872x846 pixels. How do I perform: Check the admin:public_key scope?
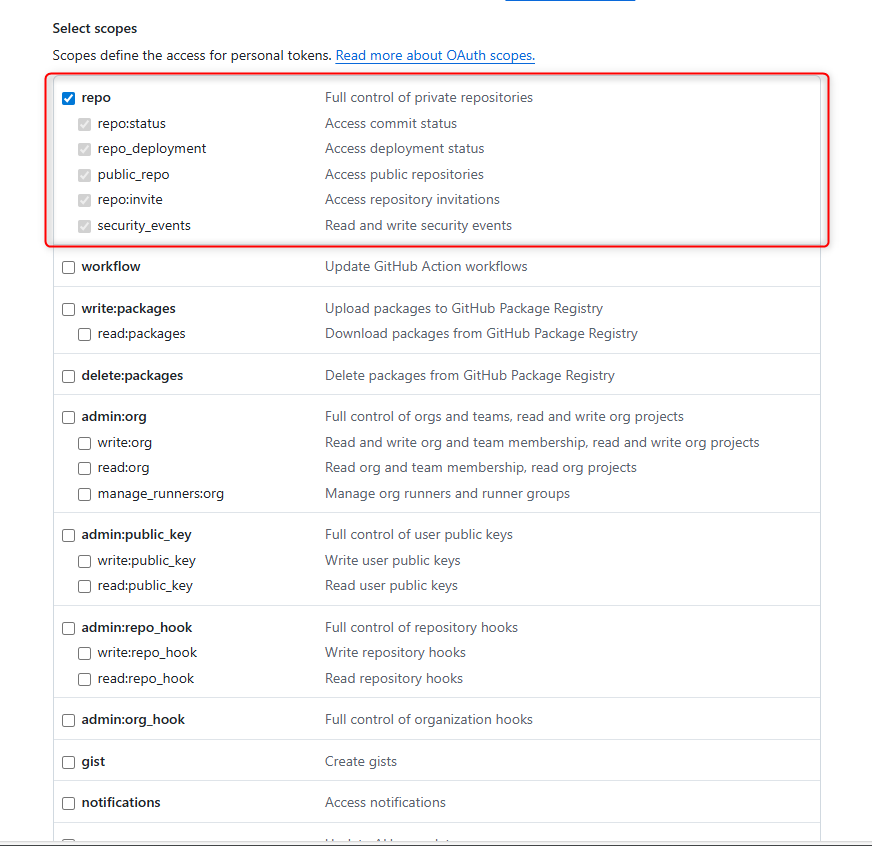tap(68, 535)
